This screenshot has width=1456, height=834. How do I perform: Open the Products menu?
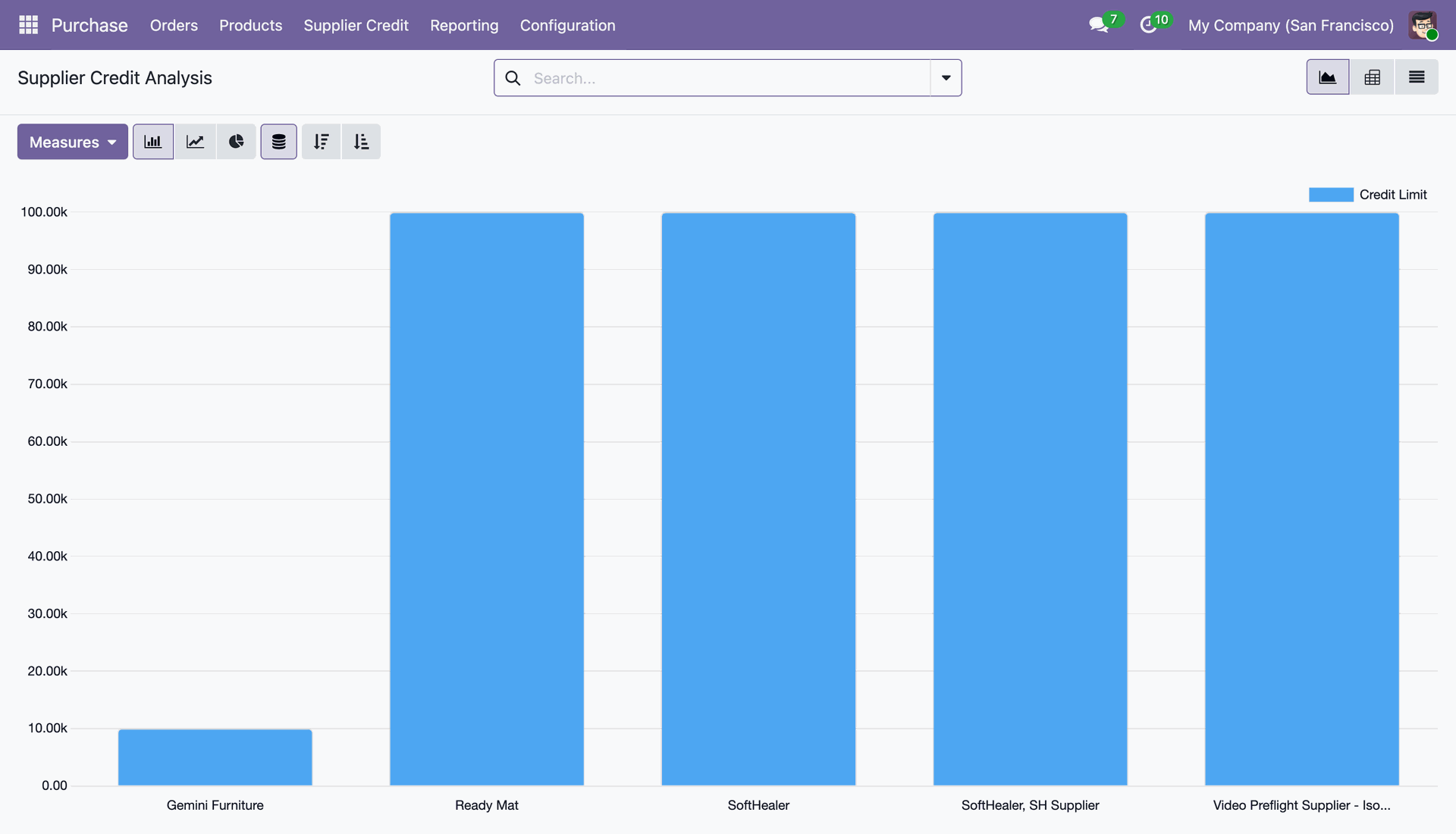251,25
